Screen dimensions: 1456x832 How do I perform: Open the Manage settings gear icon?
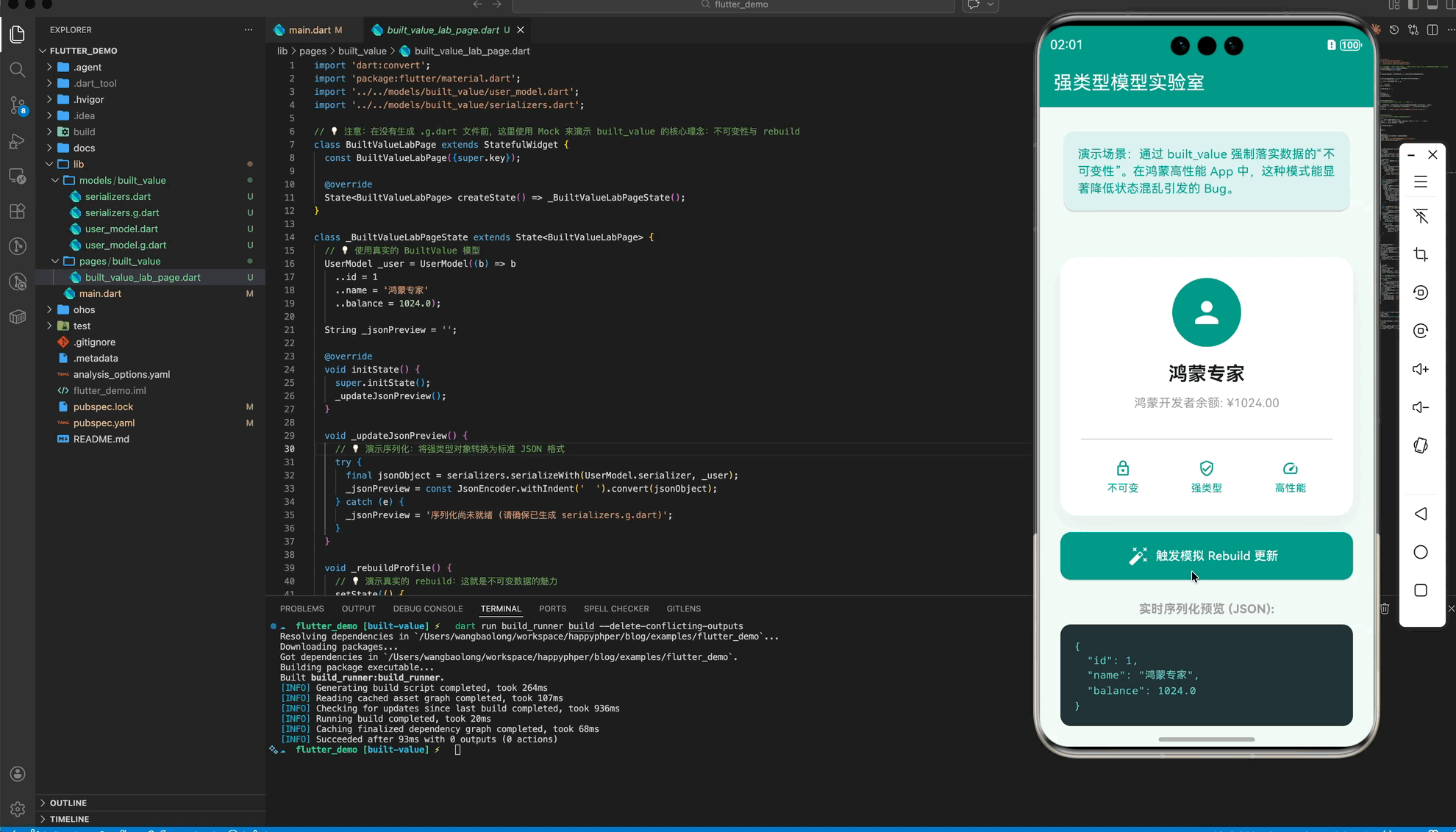tap(18, 808)
